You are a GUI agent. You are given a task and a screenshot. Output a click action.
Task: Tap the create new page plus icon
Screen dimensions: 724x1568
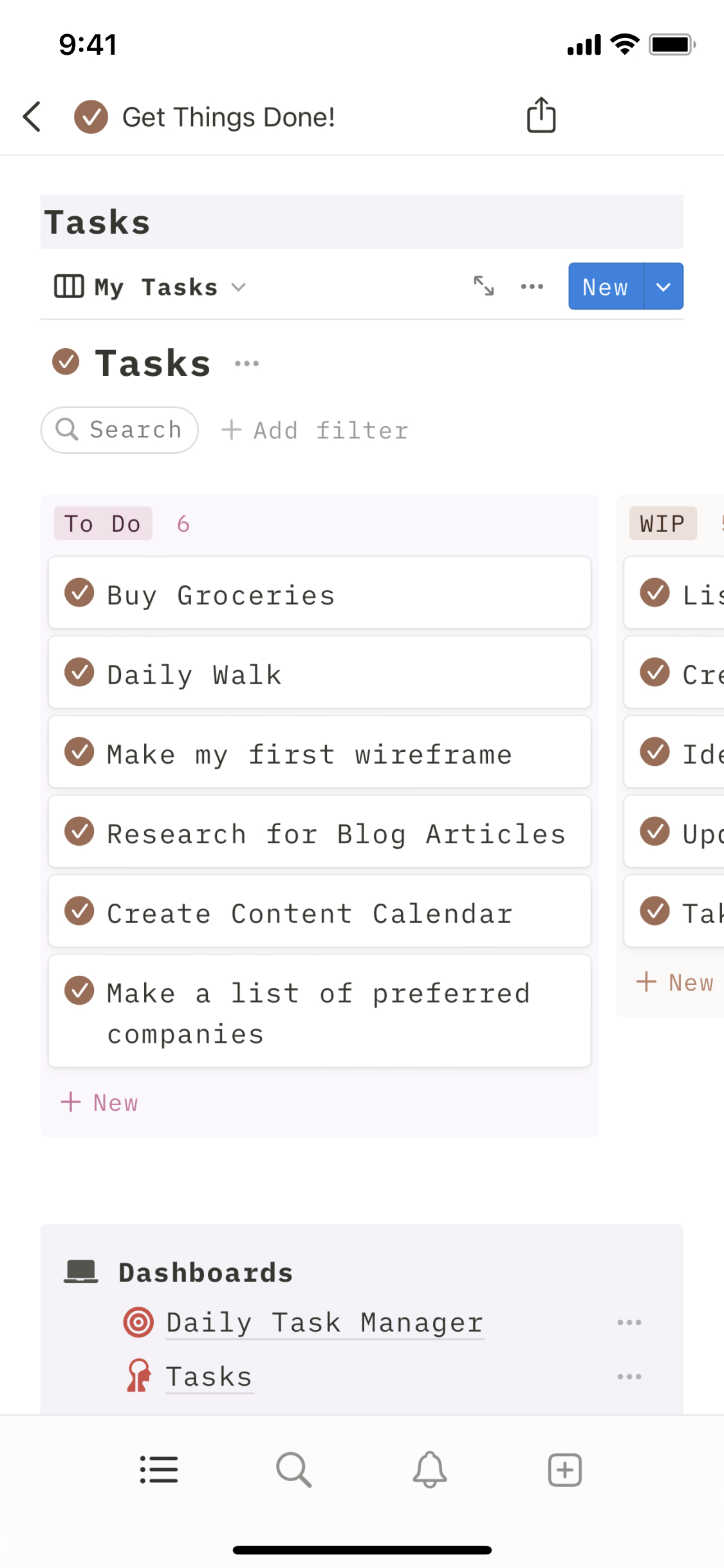coord(564,1470)
